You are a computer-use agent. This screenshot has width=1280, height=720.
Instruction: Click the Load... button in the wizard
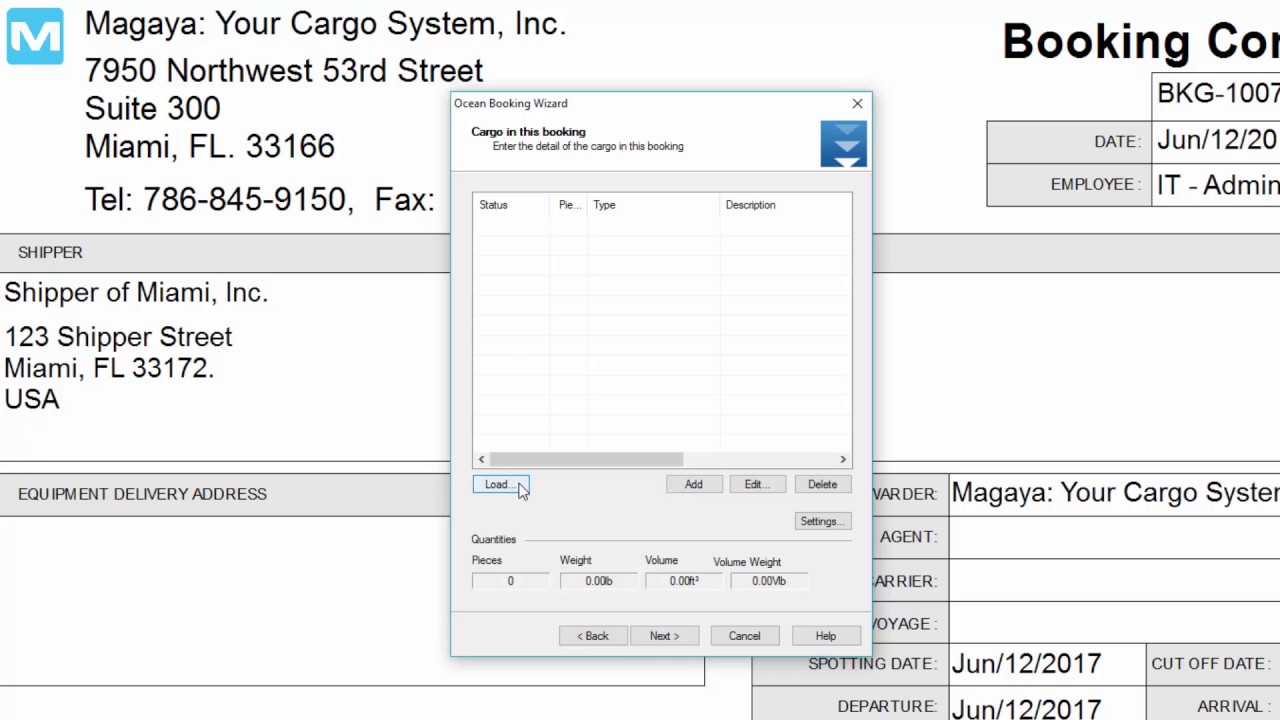click(500, 484)
